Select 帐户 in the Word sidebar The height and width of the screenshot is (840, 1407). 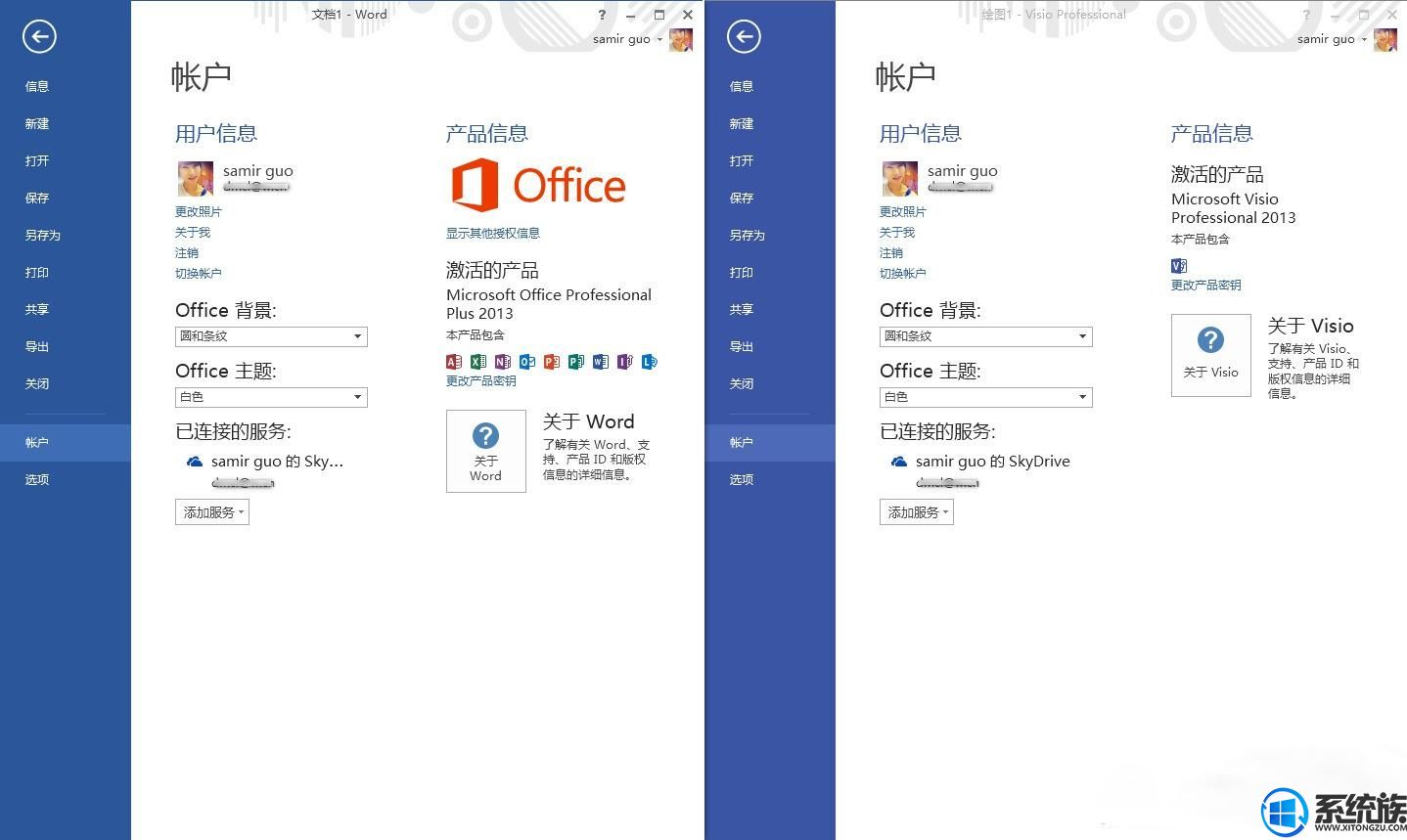(65, 442)
